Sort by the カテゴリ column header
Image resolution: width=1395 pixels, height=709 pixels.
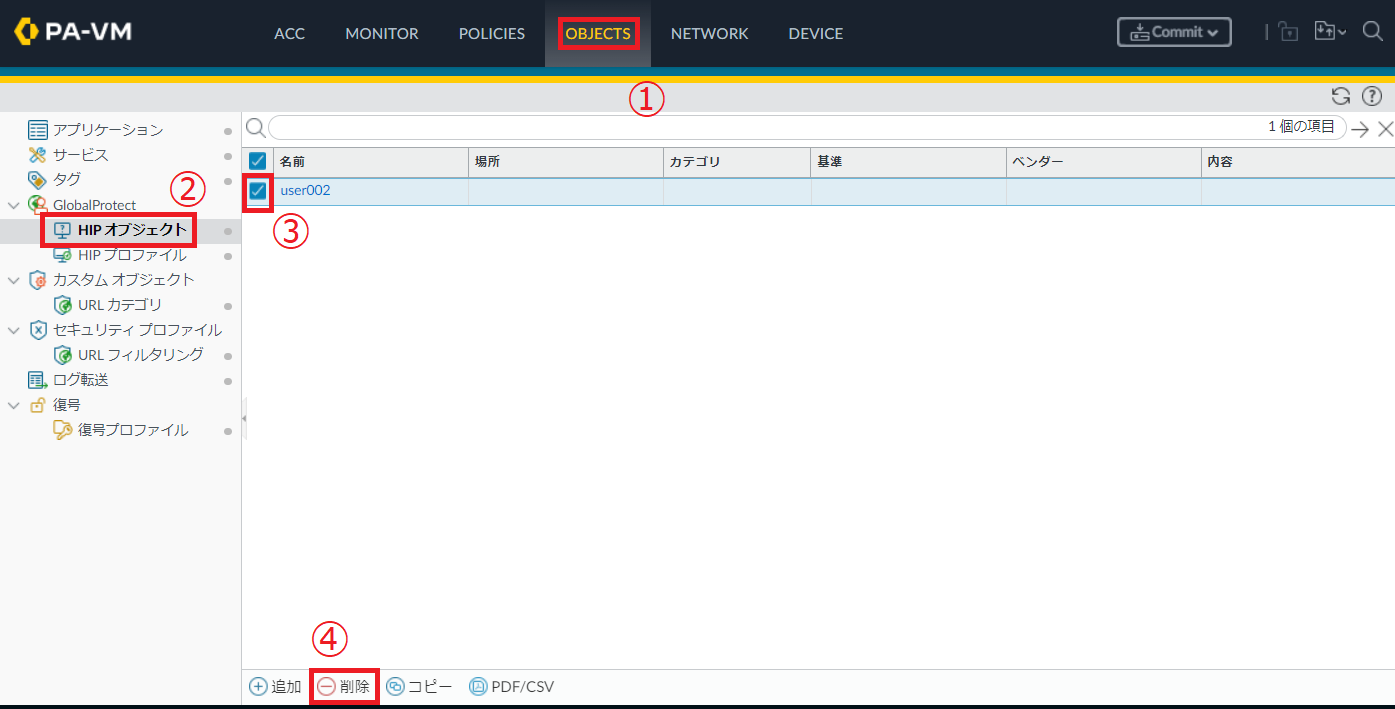tap(737, 161)
